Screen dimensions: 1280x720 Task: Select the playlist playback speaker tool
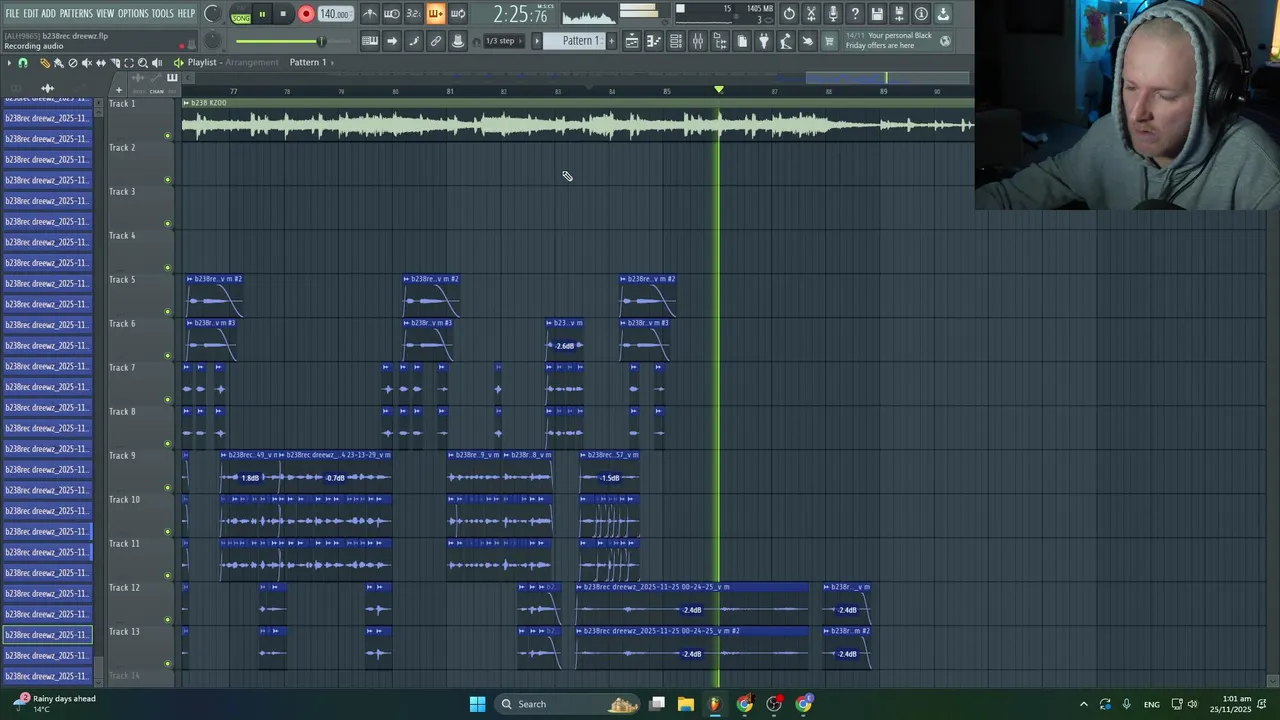point(157,63)
